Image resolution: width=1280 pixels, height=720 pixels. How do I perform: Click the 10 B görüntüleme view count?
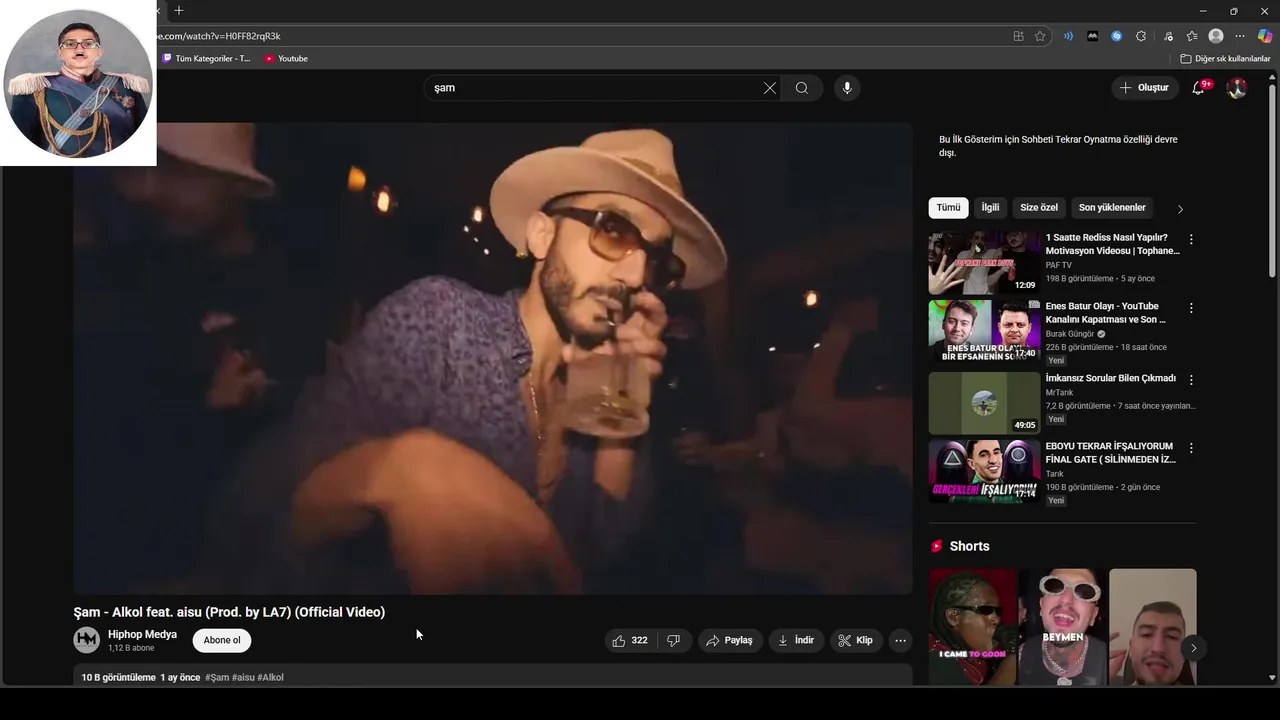pyautogui.click(x=118, y=678)
